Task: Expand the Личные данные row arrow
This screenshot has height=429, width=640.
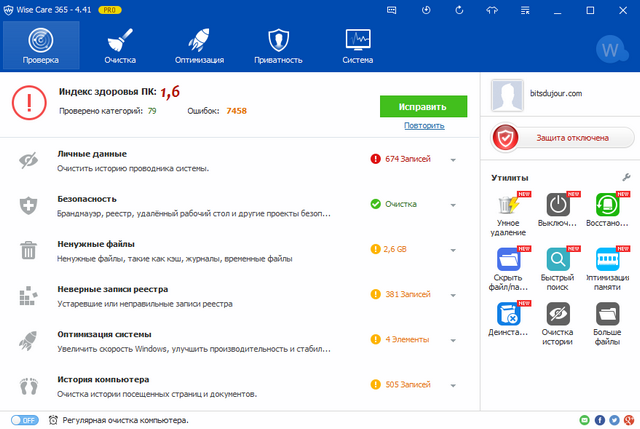Action: [x=453, y=159]
